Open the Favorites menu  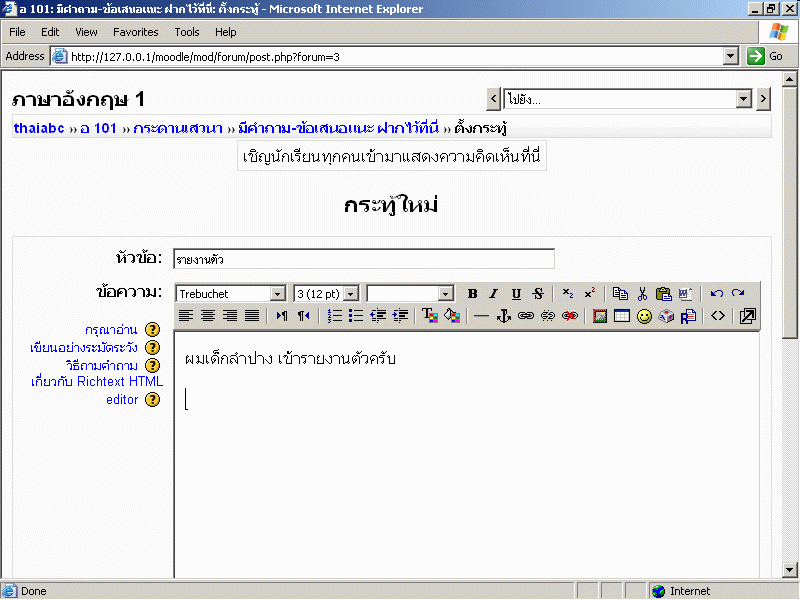pyautogui.click(x=135, y=32)
